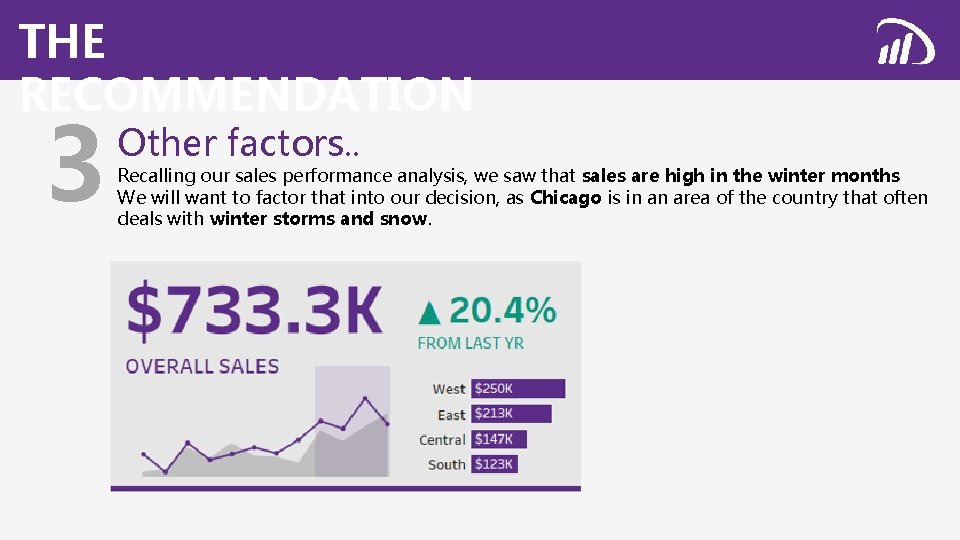Click the 'FROM LAST YR' label
This screenshot has height=540, width=960.
click(x=470, y=343)
